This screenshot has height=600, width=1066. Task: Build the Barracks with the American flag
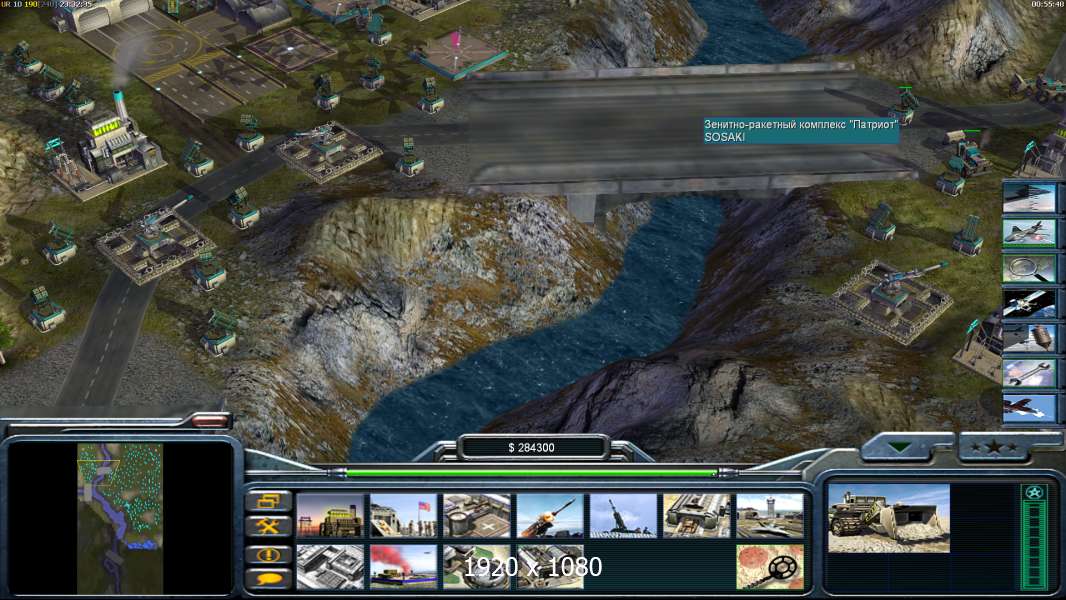point(402,516)
